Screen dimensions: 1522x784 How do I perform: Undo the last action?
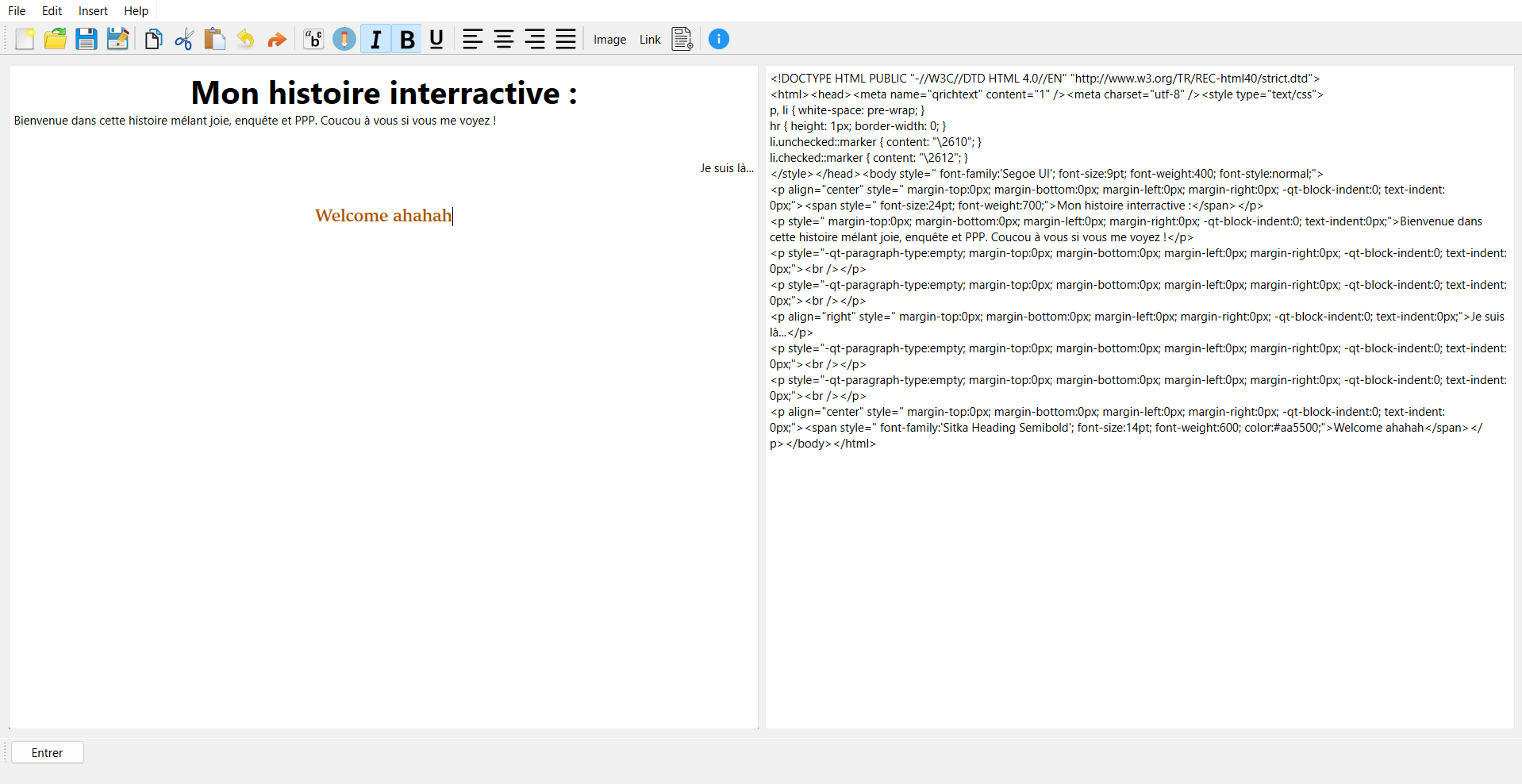pos(246,39)
